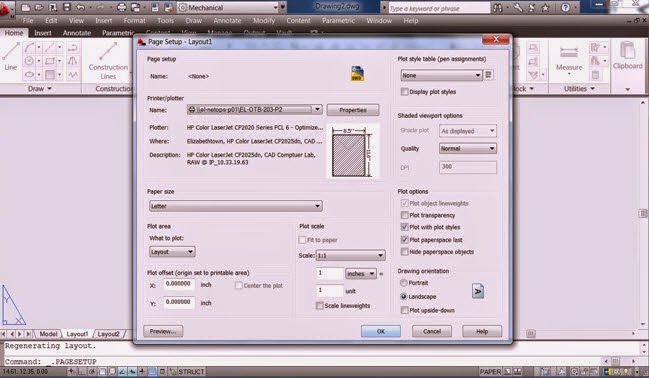Click the printer Properties button

tap(353, 110)
